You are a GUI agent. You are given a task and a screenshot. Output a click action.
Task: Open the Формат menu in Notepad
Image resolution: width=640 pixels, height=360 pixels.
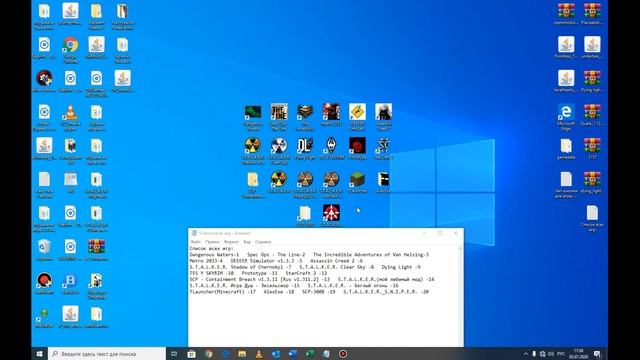[x=231, y=242]
